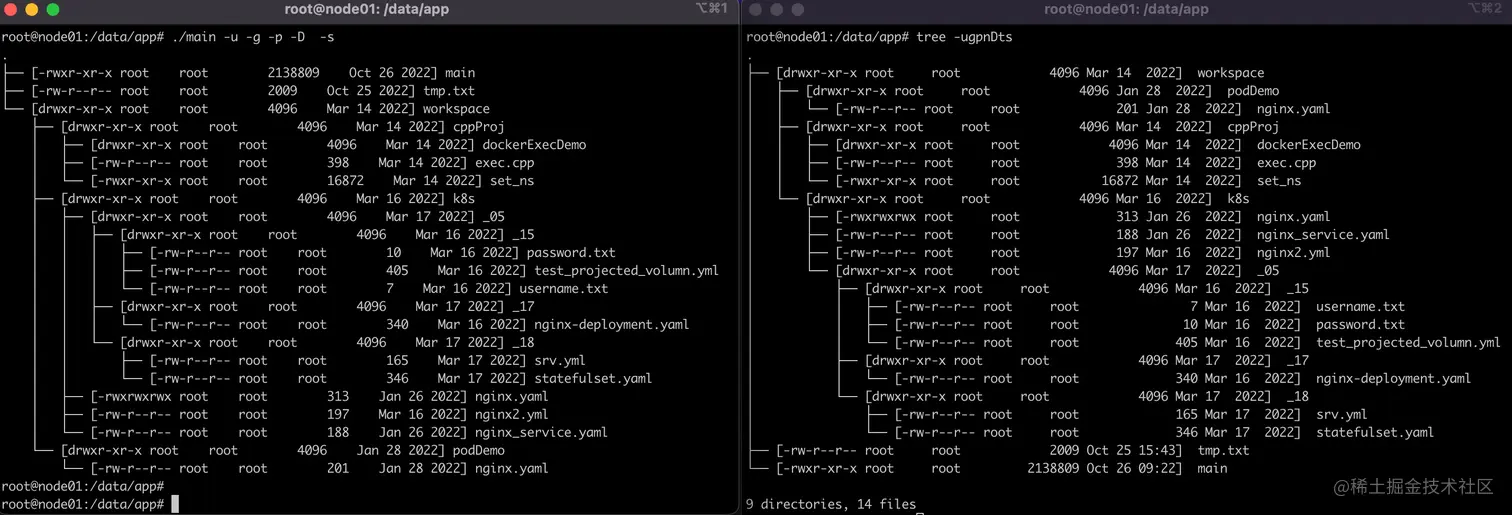Select statefulset.yaml in the tree output
This screenshot has width=1512, height=515.
tap(1375, 433)
